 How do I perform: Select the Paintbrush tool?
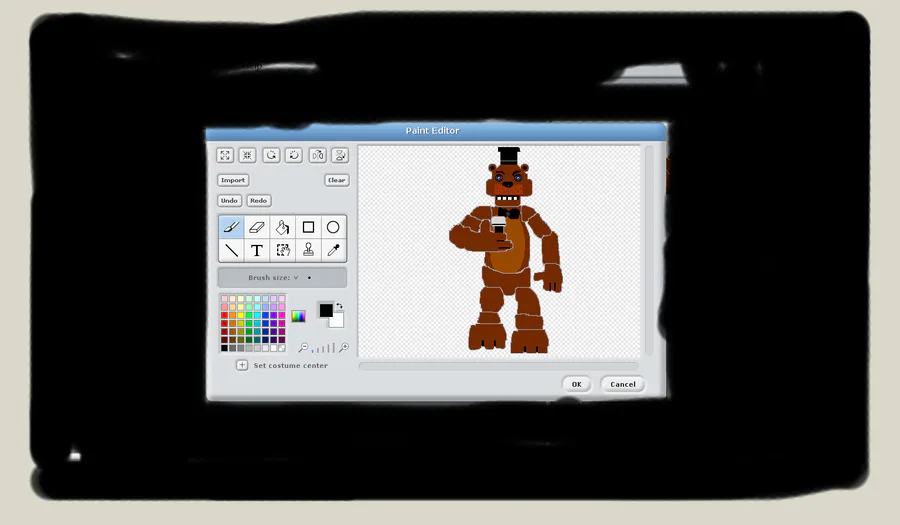pos(231,227)
